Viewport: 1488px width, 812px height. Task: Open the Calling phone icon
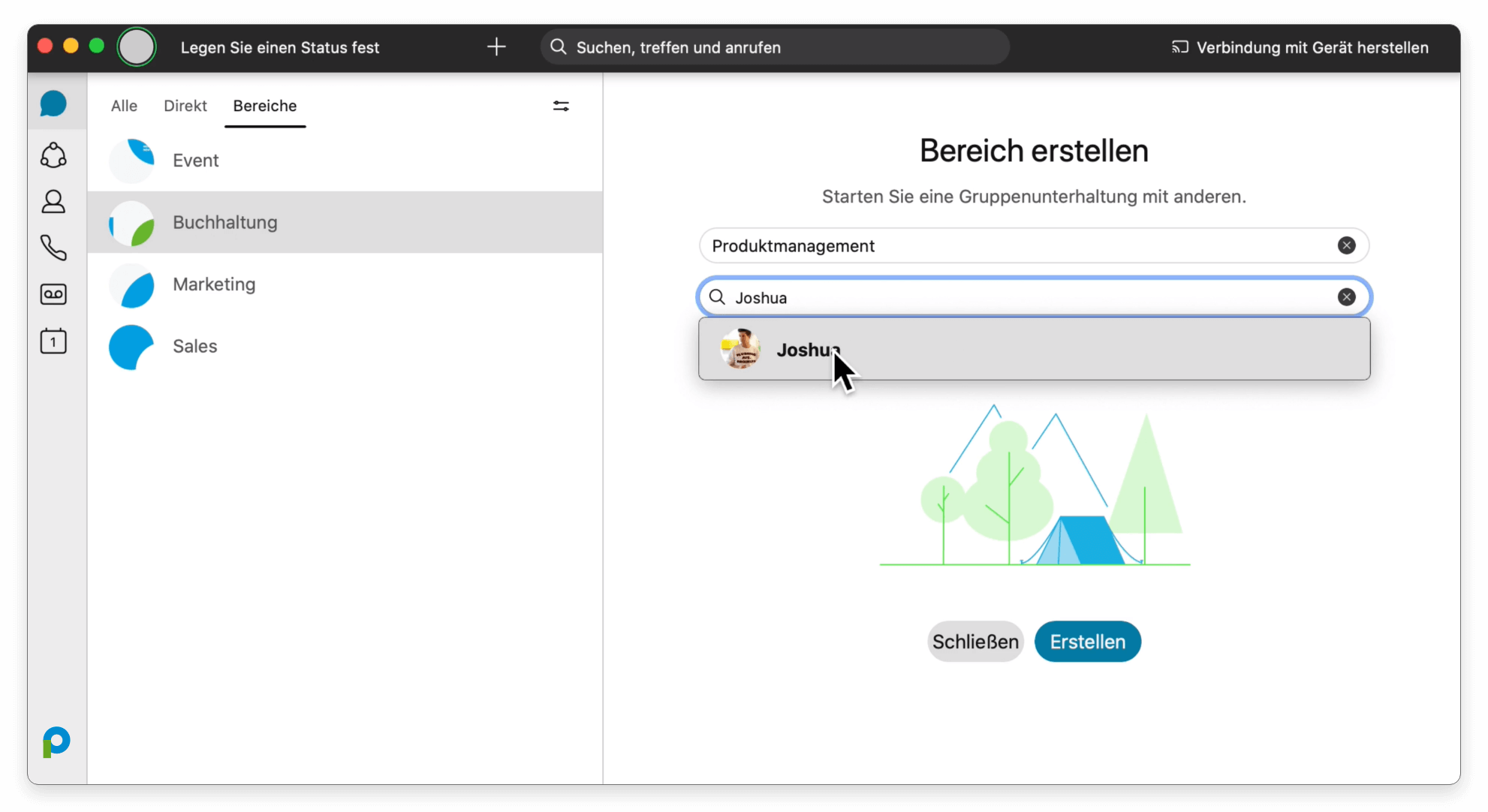click(53, 248)
